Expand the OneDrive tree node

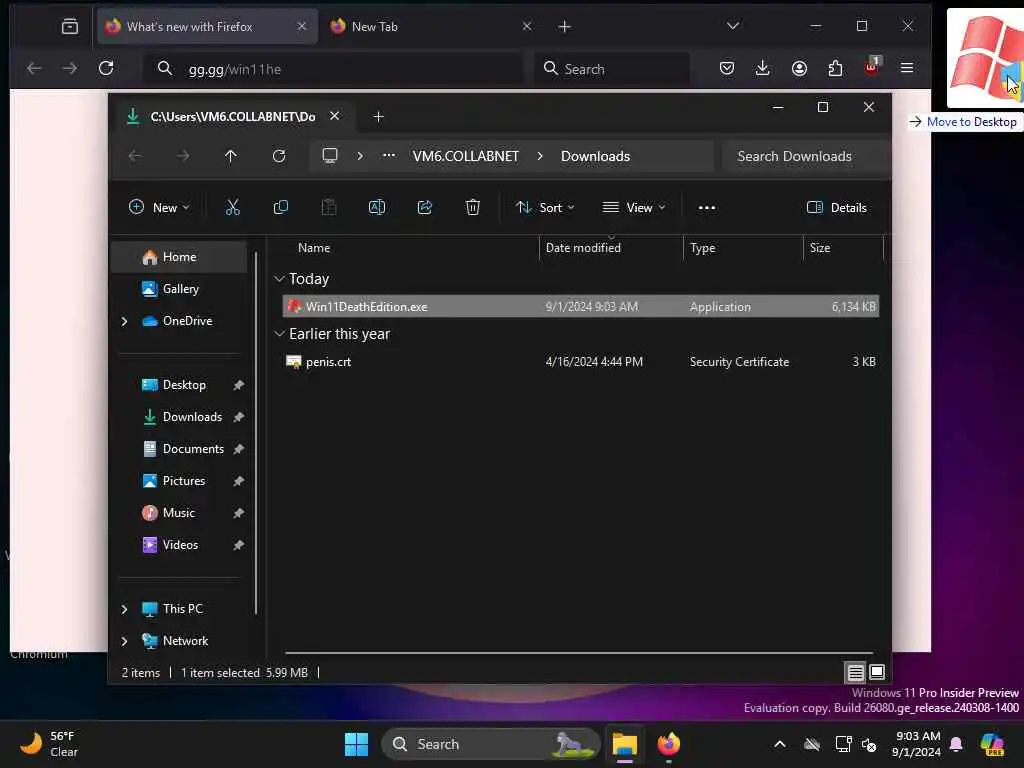[x=124, y=321]
